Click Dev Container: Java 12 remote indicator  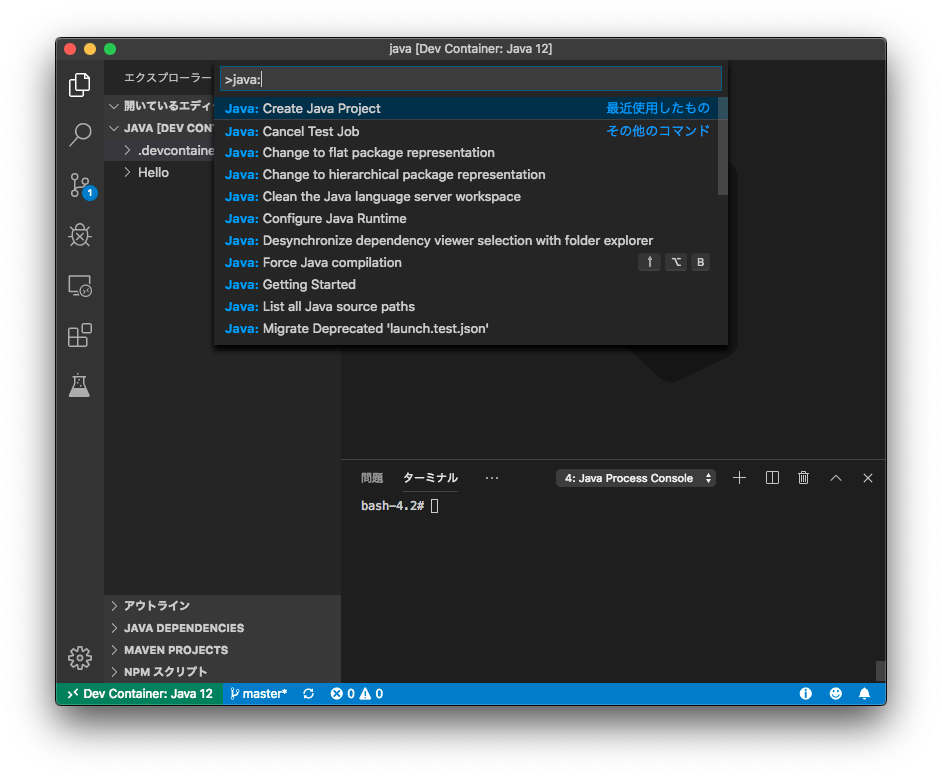[139, 694]
